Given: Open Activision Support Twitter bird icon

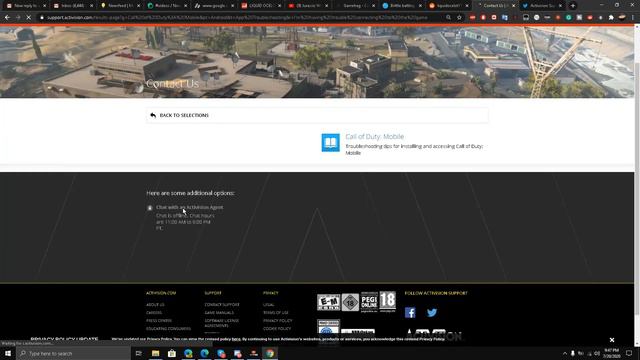Looking at the screenshot, I should (x=432, y=313).
